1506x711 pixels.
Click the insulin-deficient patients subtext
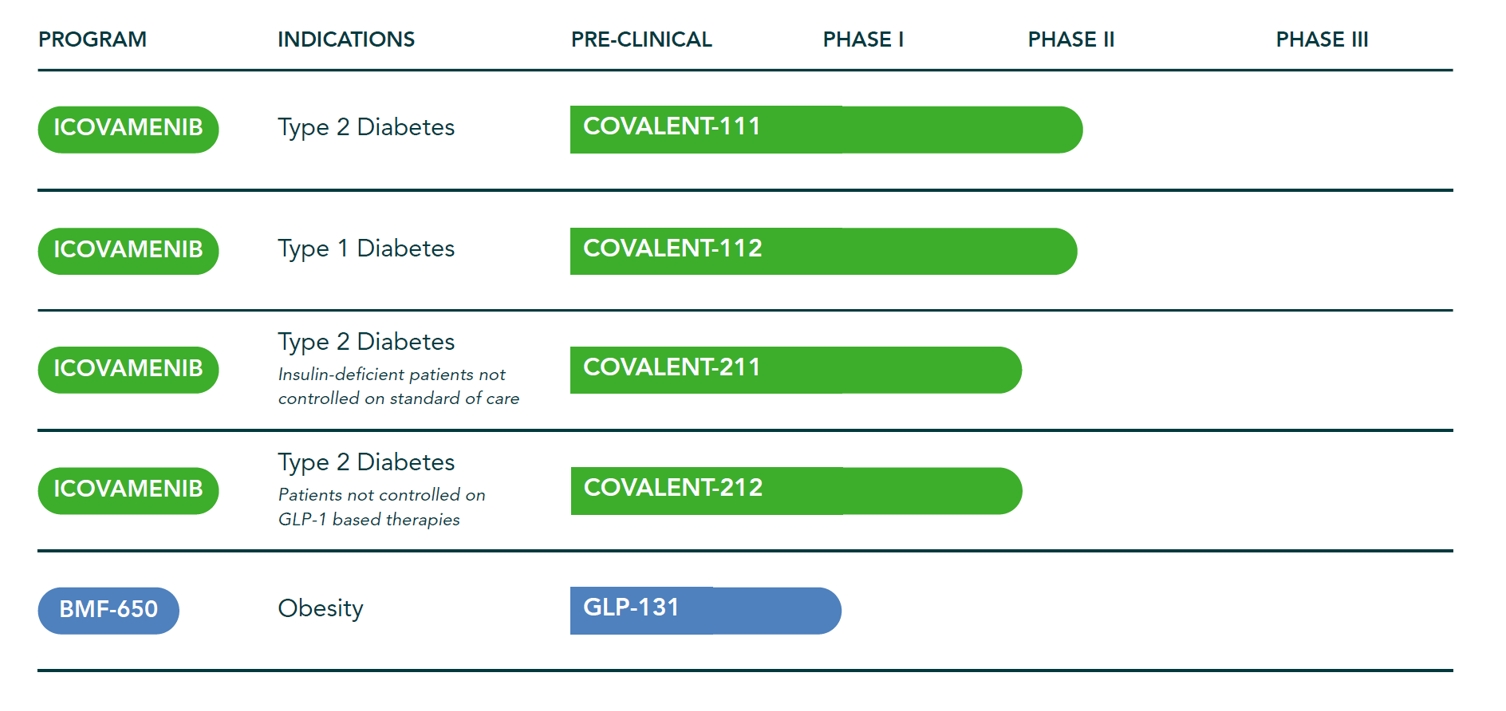[398, 386]
